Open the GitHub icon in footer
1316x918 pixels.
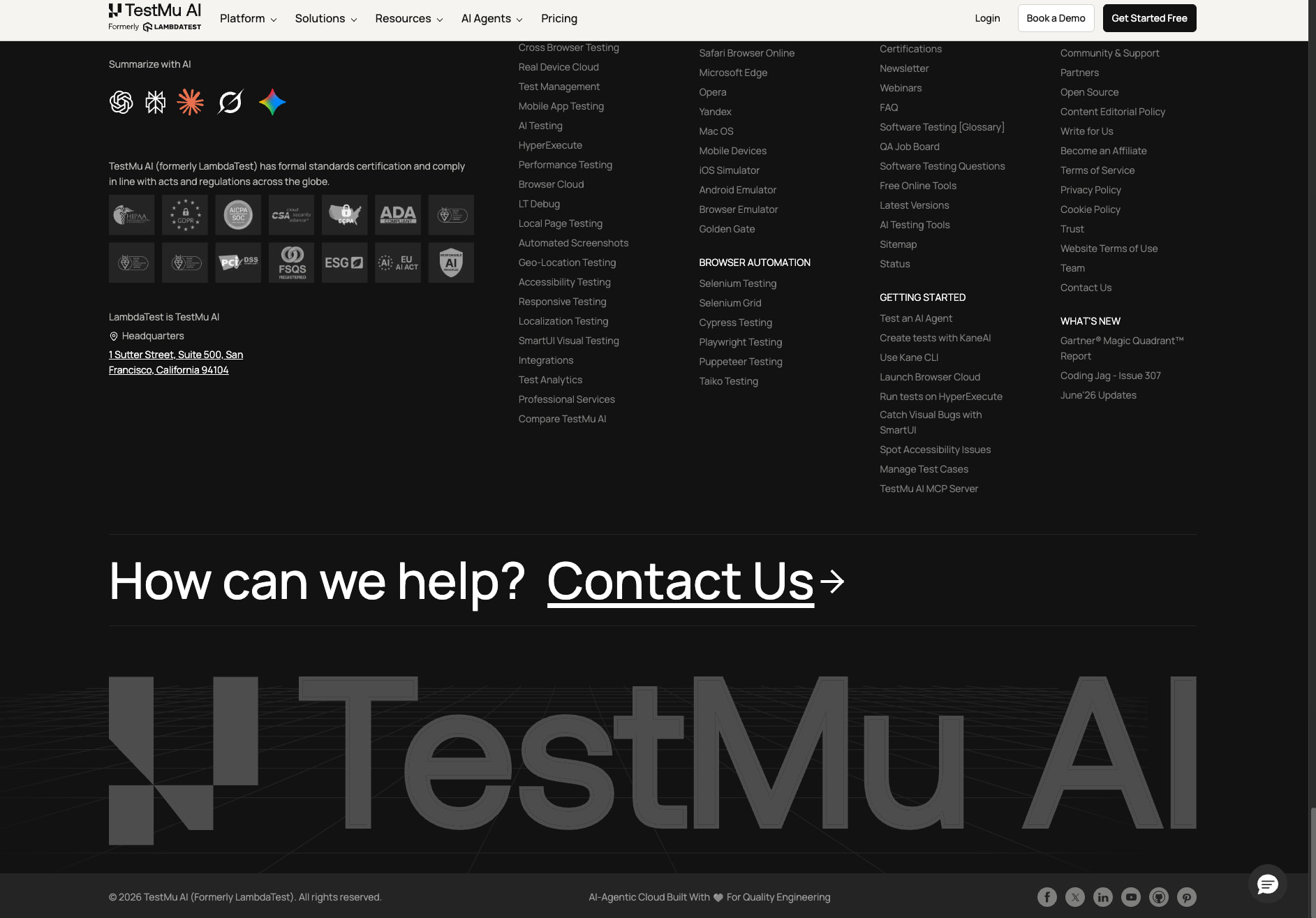[x=1159, y=897]
